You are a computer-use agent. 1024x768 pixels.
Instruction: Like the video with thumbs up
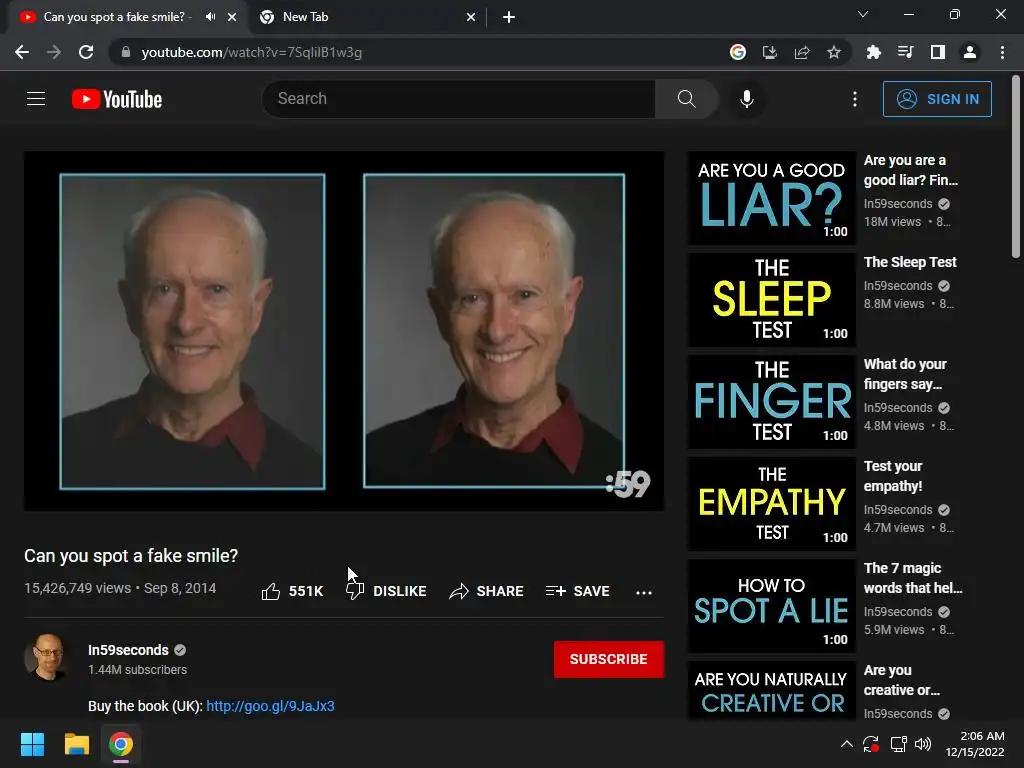click(x=293, y=591)
